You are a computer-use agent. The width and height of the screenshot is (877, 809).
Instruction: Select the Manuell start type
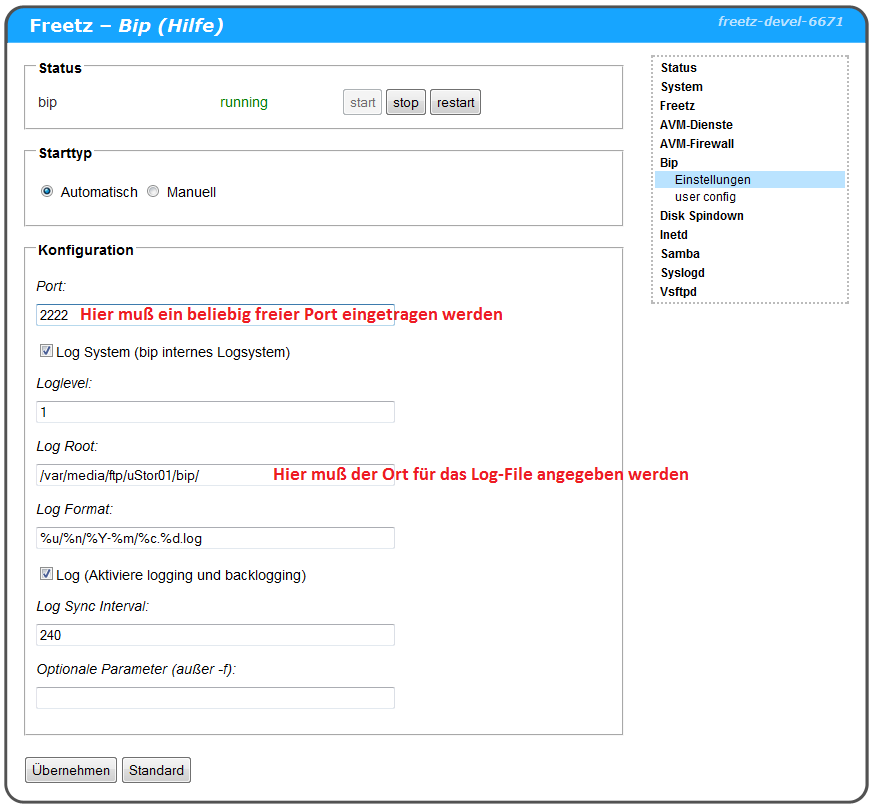point(153,192)
